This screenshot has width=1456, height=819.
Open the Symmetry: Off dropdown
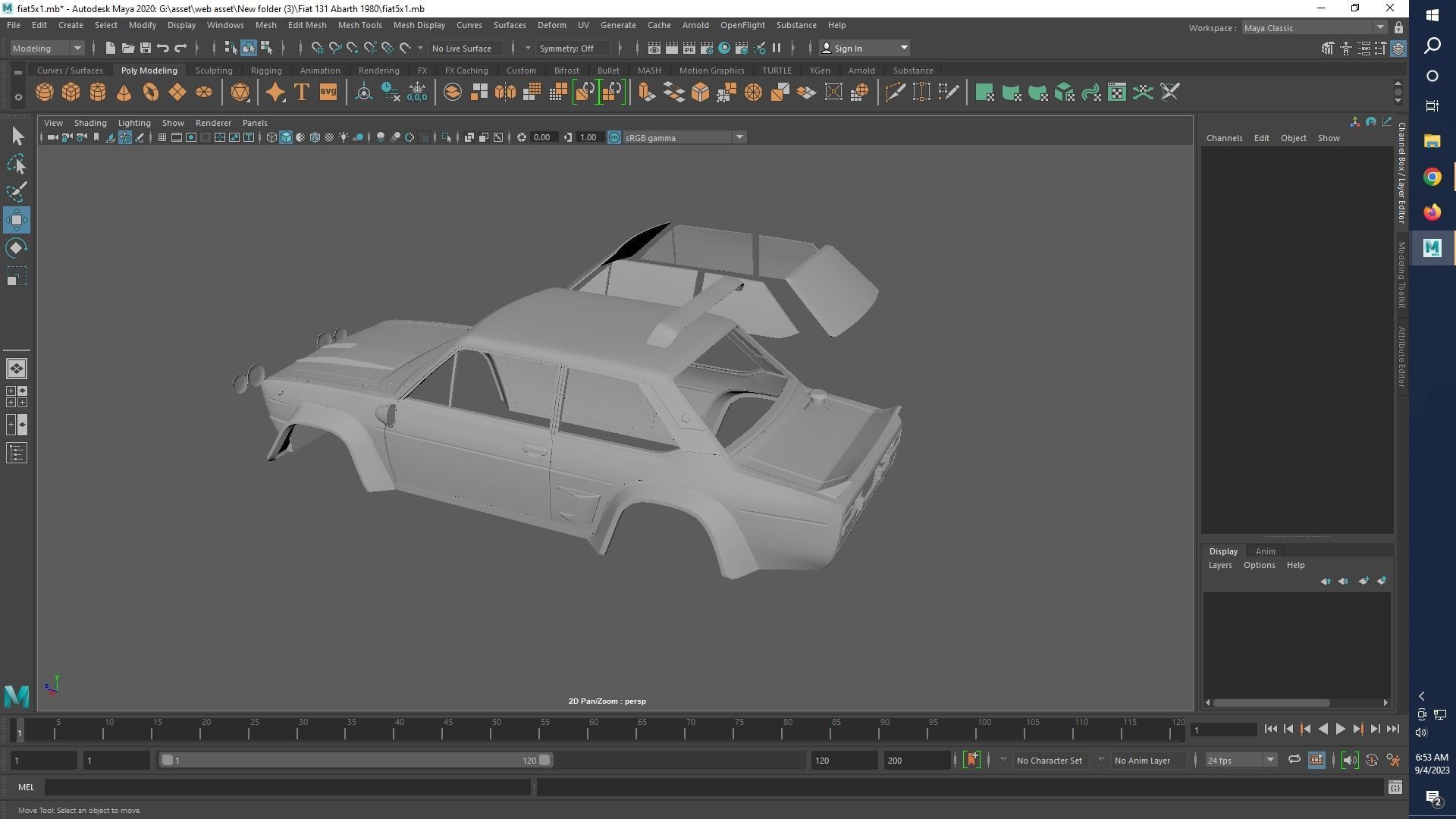click(573, 49)
